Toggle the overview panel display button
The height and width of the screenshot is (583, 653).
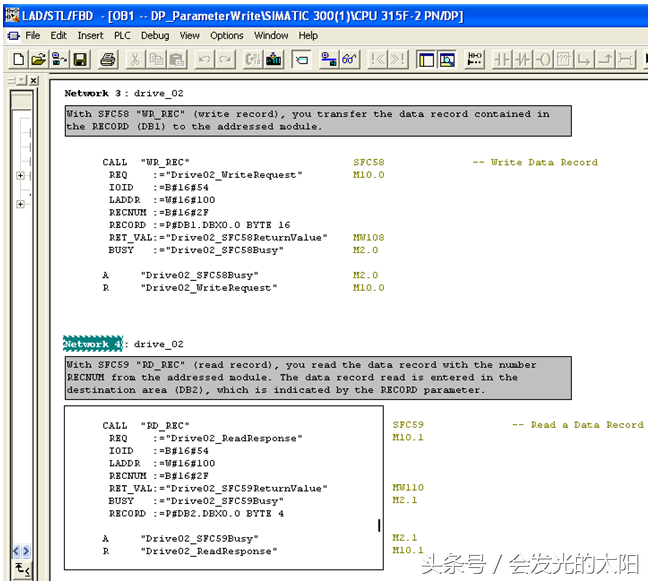click(425, 59)
